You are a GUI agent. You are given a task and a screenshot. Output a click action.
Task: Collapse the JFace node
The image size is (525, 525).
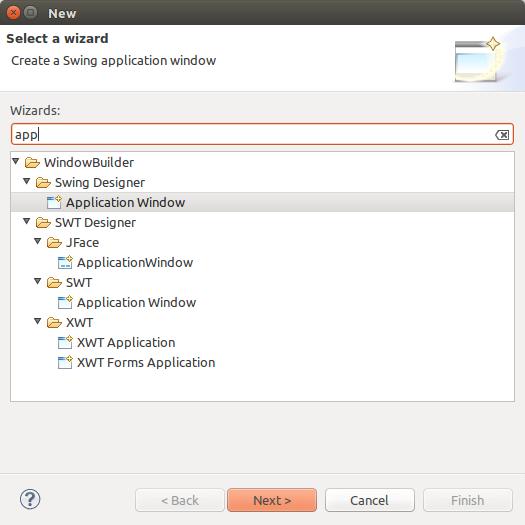click(38, 241)
